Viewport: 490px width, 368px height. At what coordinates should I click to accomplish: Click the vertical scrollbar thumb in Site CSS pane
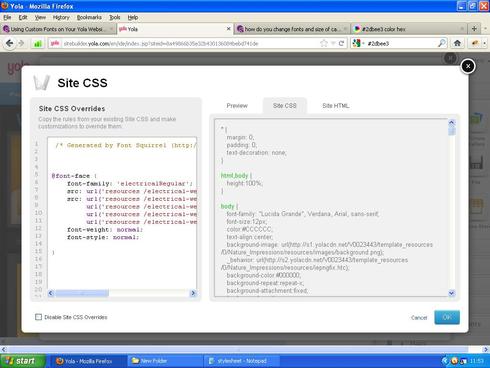pyautogui.click(x=452, y=131)
